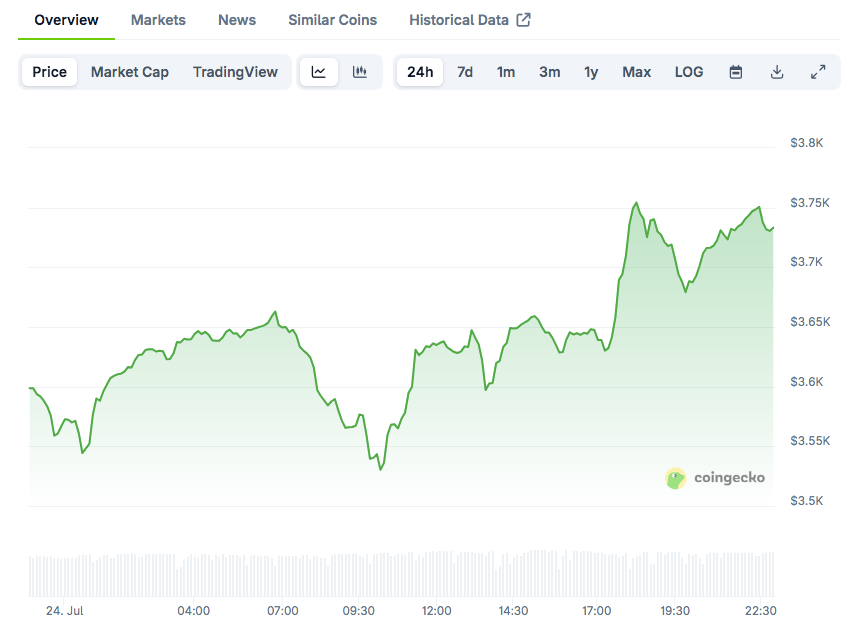Select the line chart view icon
848x624 pixels.
pyautogui.click(x=318, y=71)
